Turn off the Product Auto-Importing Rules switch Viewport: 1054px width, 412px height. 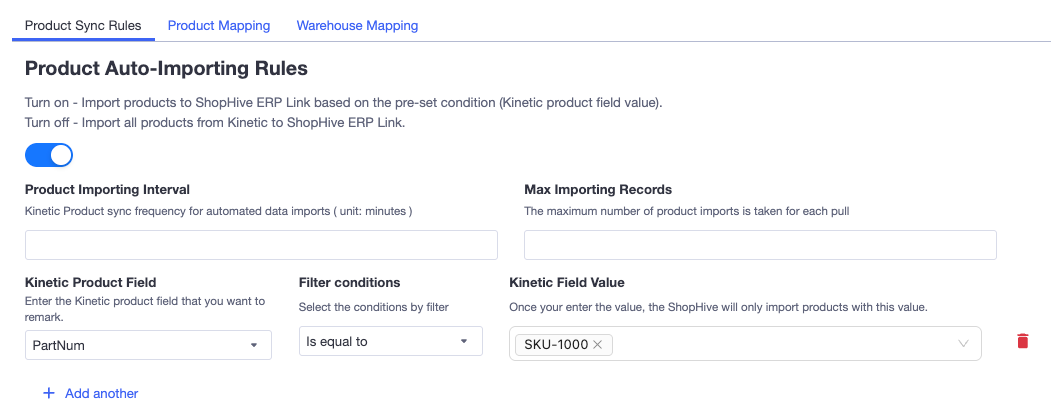[x=49, y=155]
